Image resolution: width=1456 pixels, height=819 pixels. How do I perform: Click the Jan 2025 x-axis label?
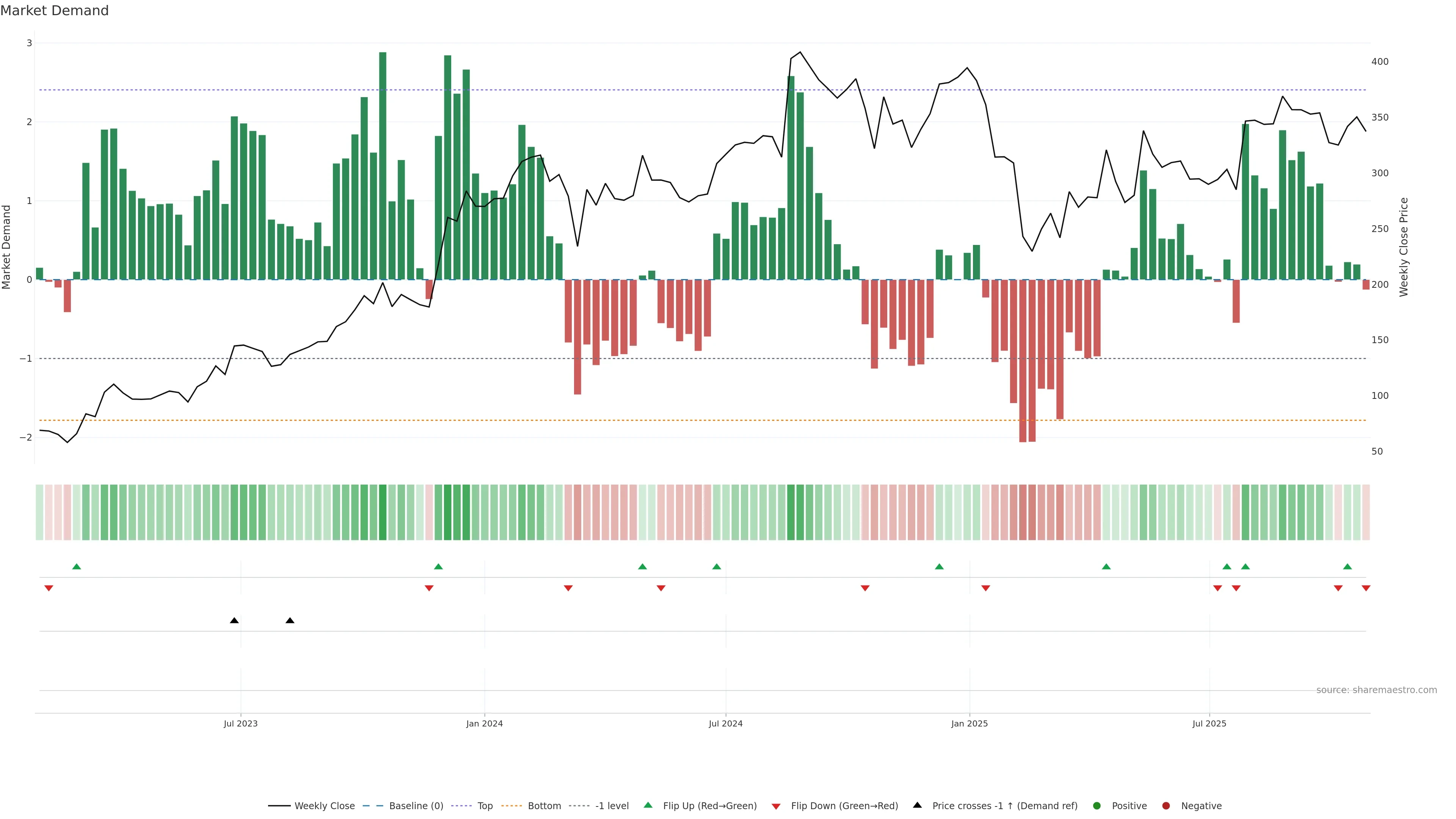coord(970,723)
